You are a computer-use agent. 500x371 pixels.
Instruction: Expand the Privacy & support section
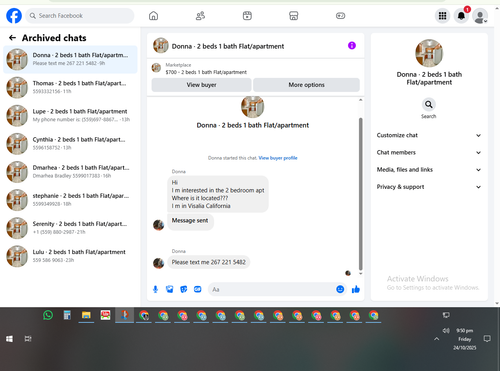(x=429, y=187)
